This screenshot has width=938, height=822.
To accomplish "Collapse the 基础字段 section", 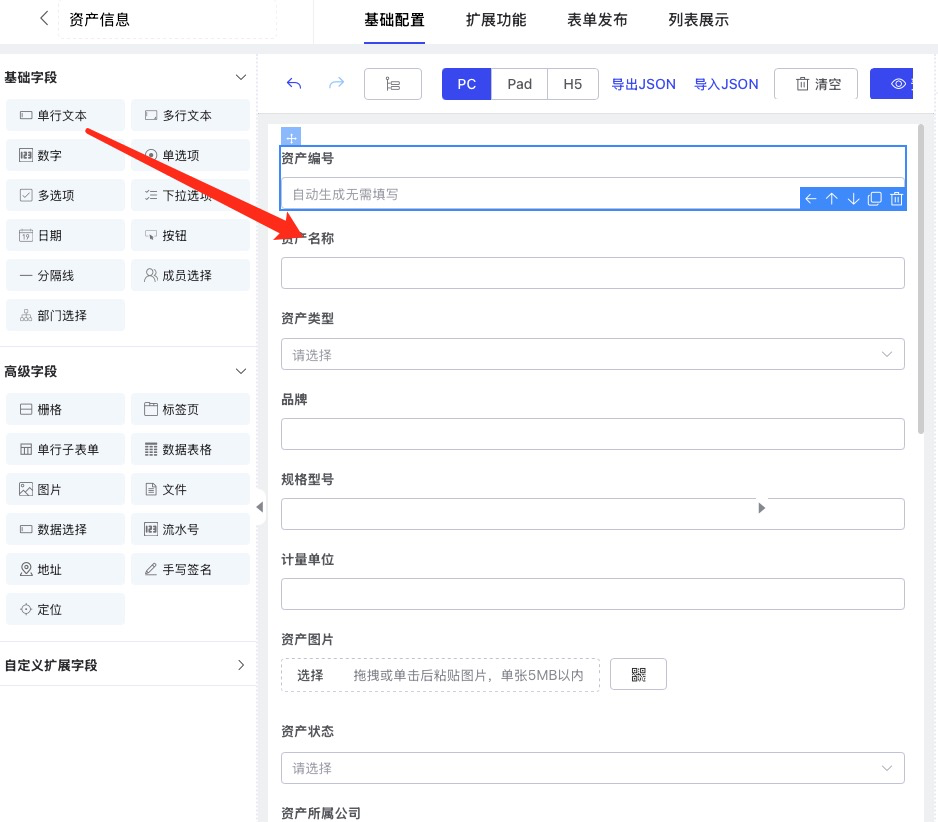I will [x=240, y=77].
